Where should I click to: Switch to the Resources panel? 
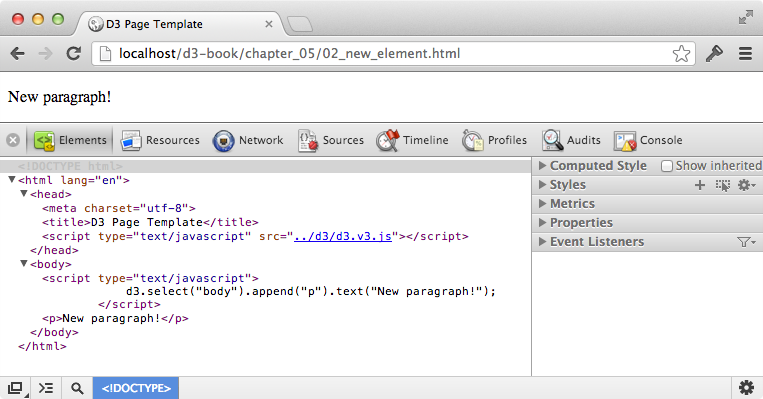[x=160, y=140]
